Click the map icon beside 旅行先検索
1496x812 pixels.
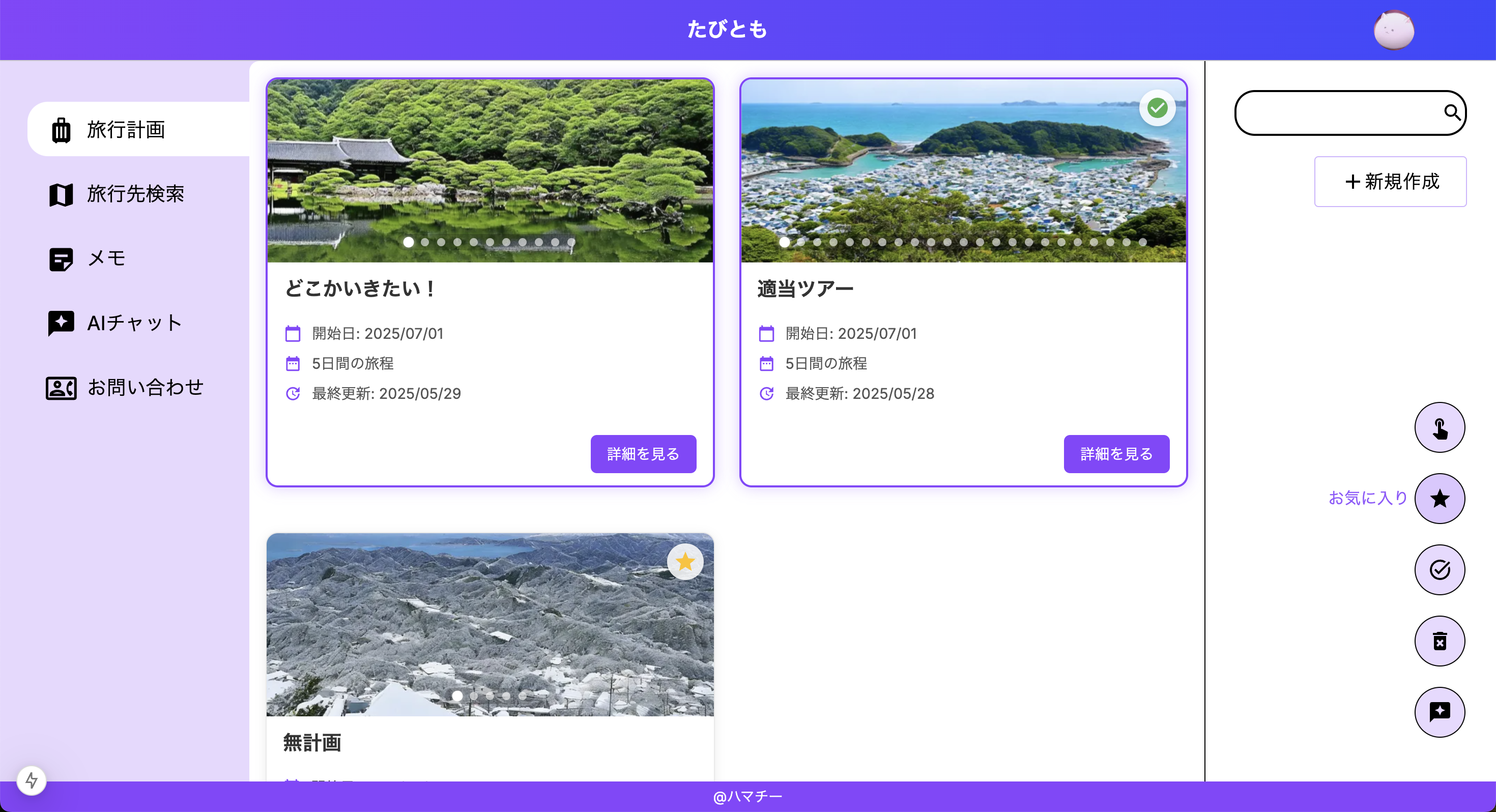(x=61, y=194)
